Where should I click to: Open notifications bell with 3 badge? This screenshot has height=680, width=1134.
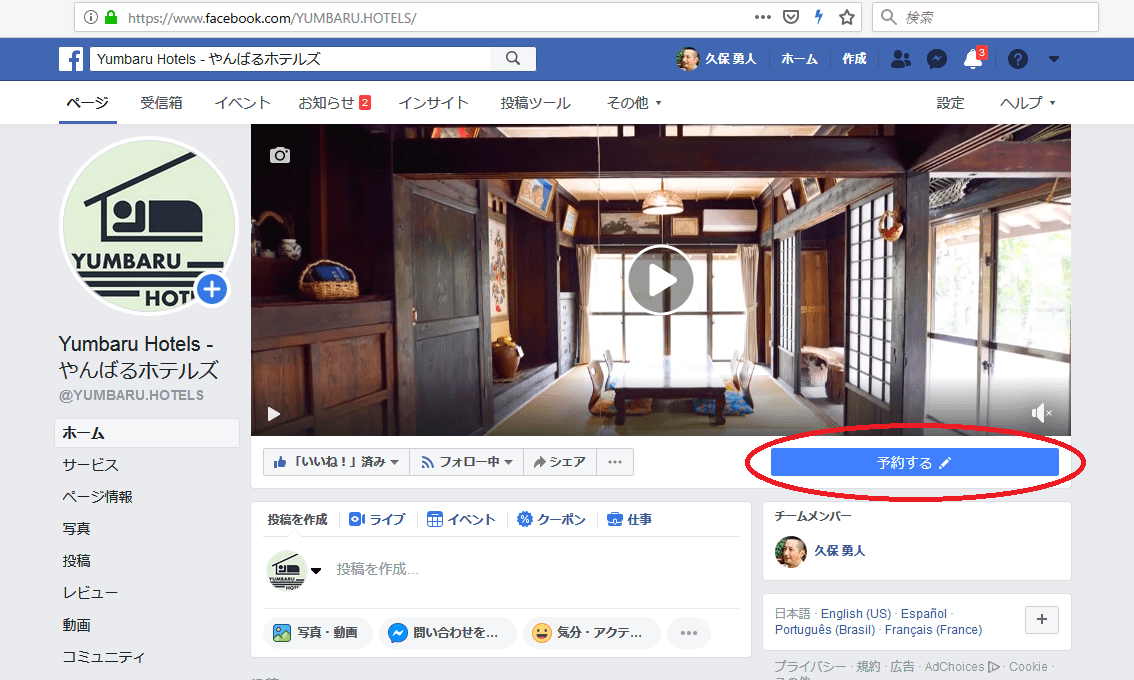click(973, 59)
